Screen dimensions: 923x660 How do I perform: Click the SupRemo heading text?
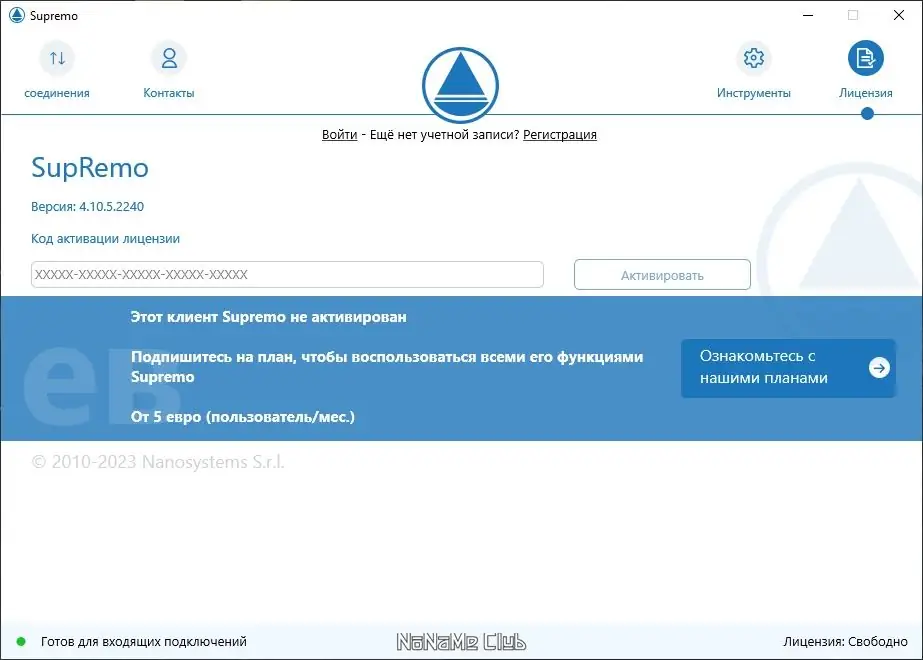89,168
